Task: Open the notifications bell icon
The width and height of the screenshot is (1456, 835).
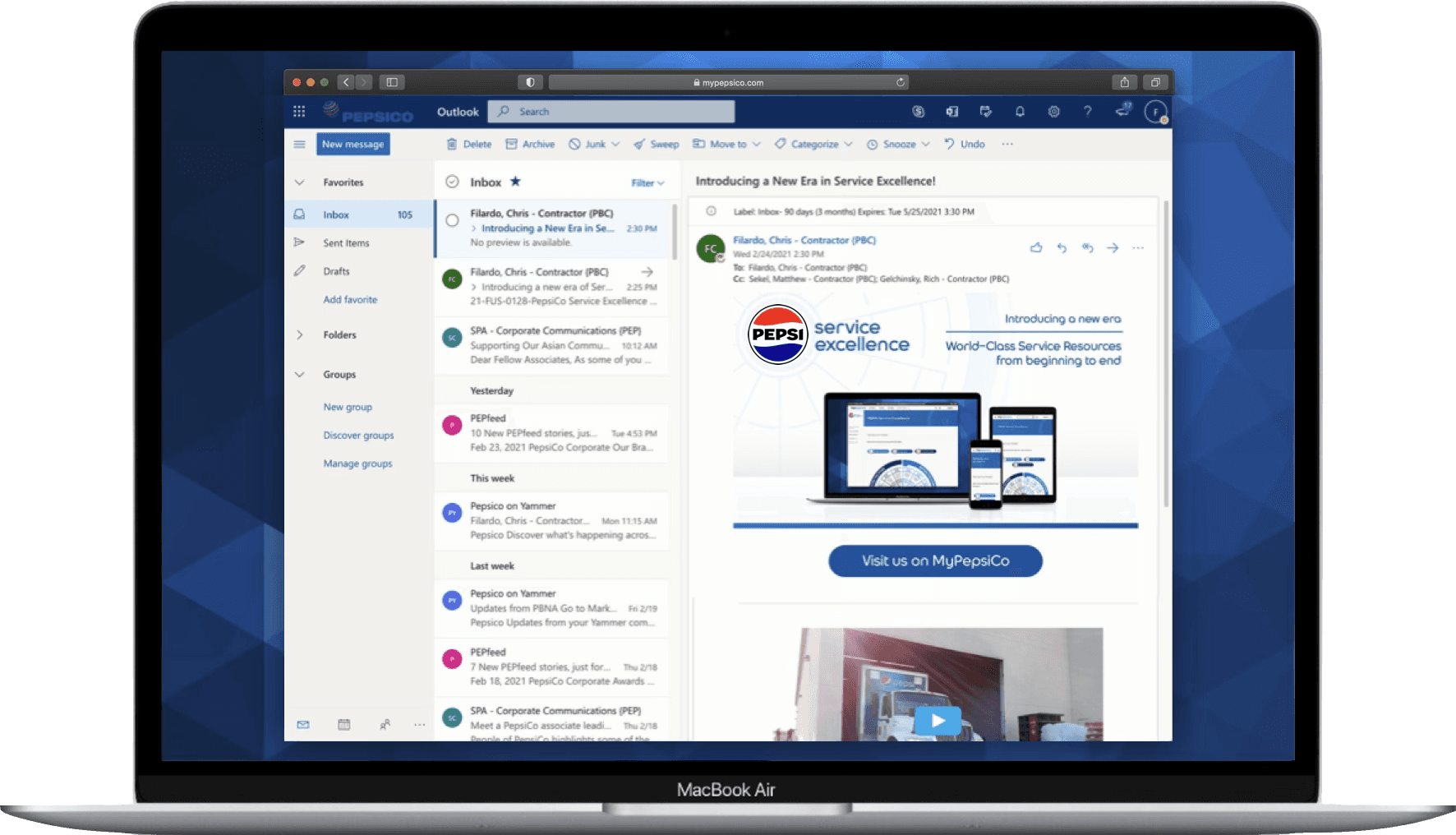Action: [x=1020, y=112]
